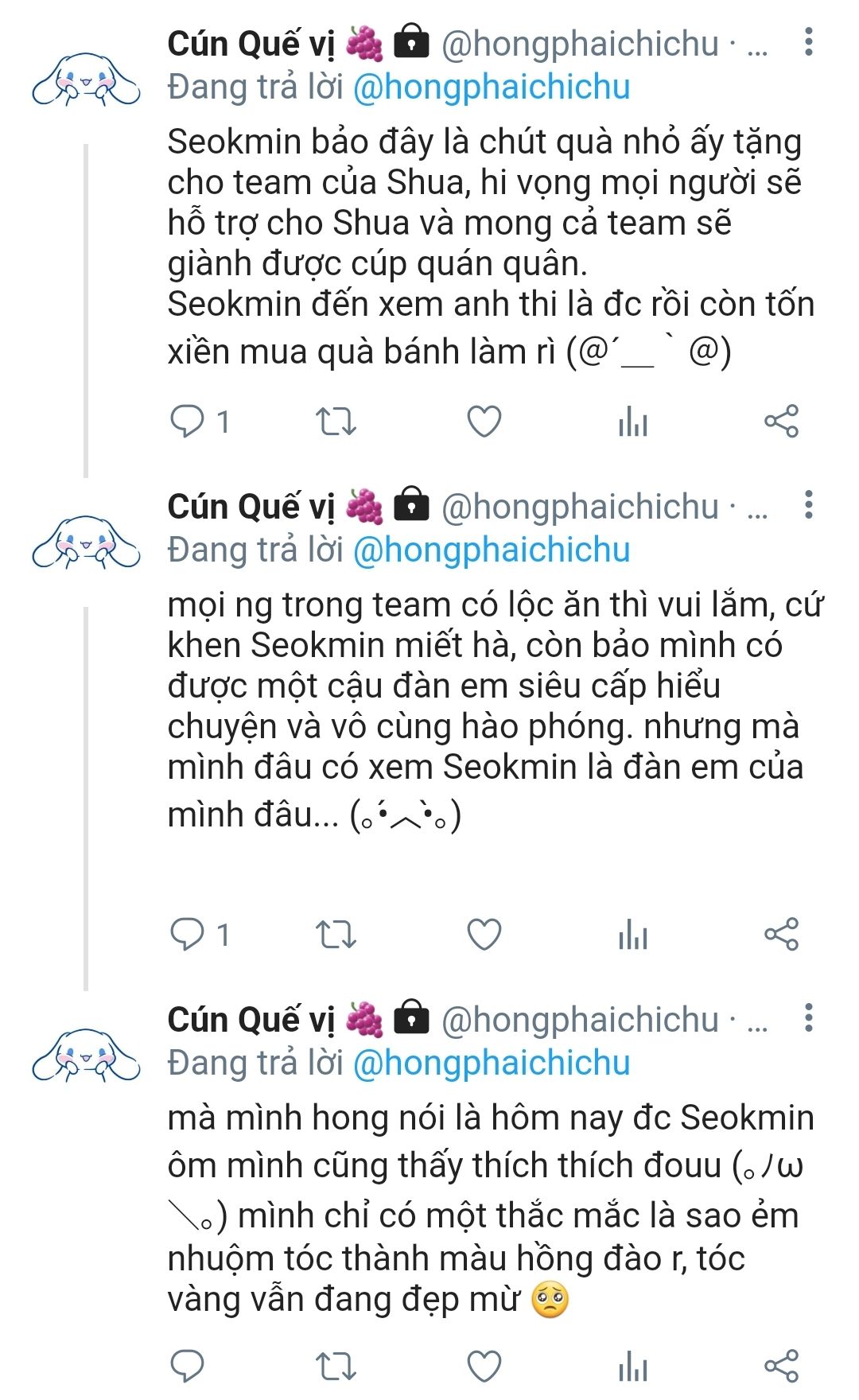Share the third tweet in thread
The width and height of the screenshot is (859, 1400).
coord(781,1367)
